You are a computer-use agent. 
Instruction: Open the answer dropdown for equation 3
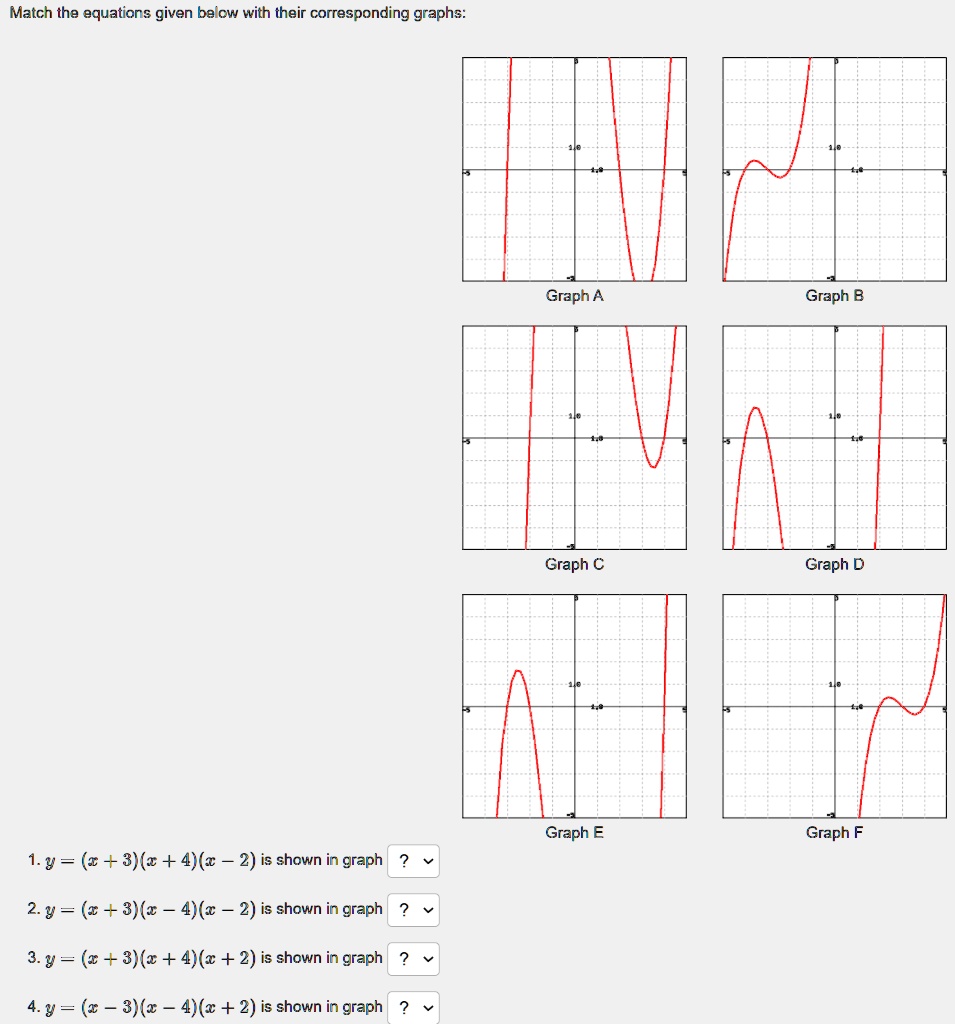click(x=413, y=959)
